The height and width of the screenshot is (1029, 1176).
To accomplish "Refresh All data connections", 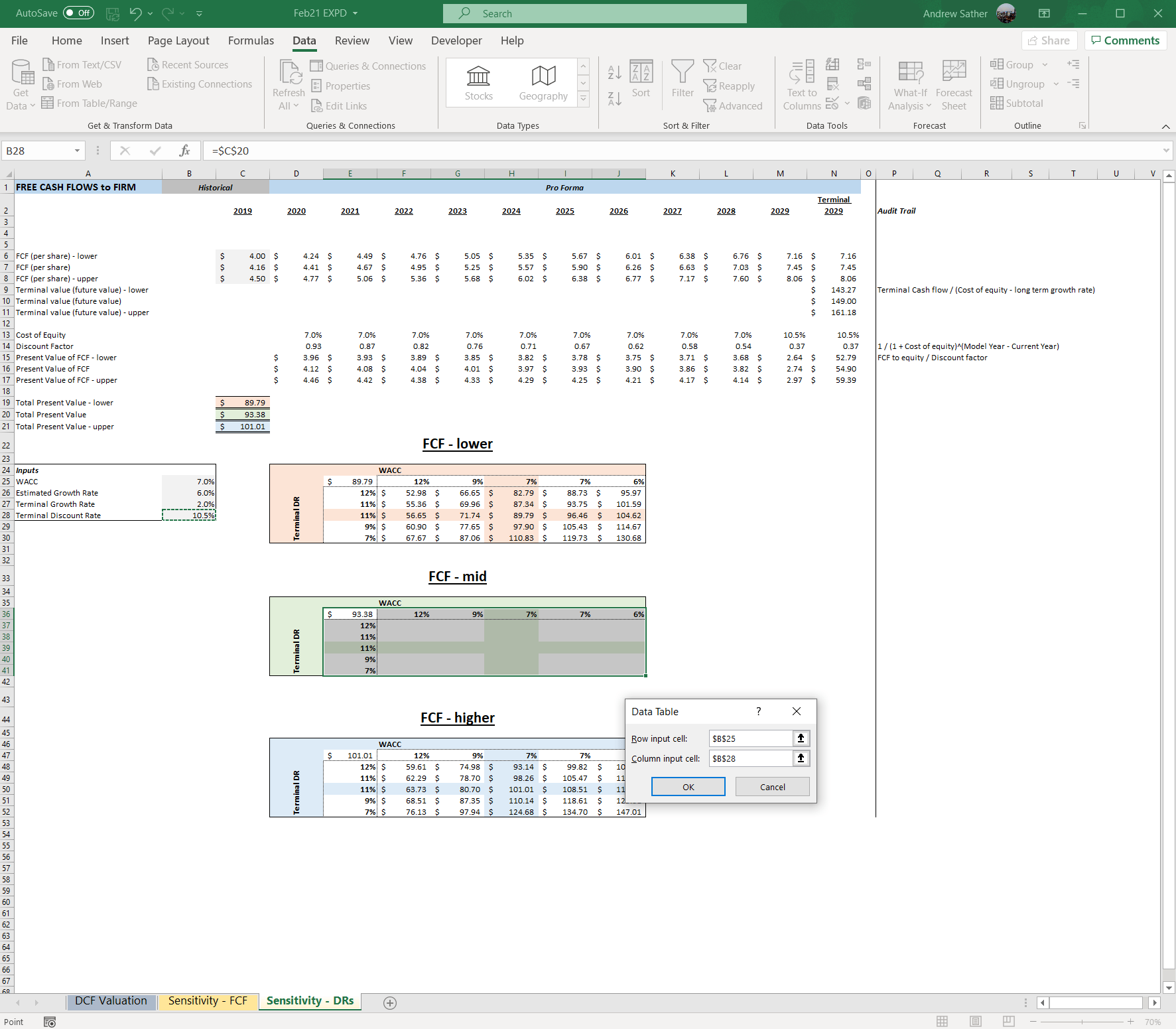I will (288, 82).
